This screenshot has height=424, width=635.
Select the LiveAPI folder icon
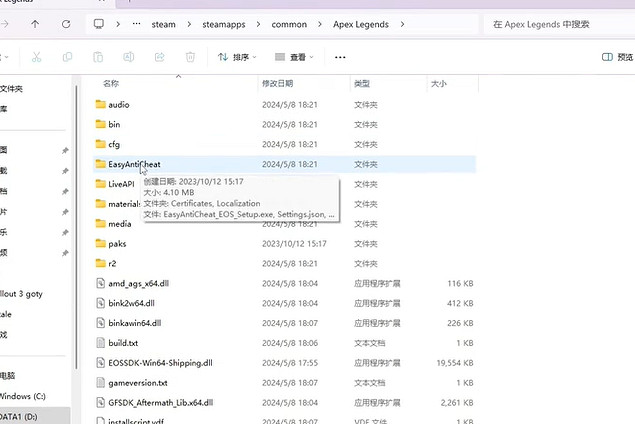100,184
